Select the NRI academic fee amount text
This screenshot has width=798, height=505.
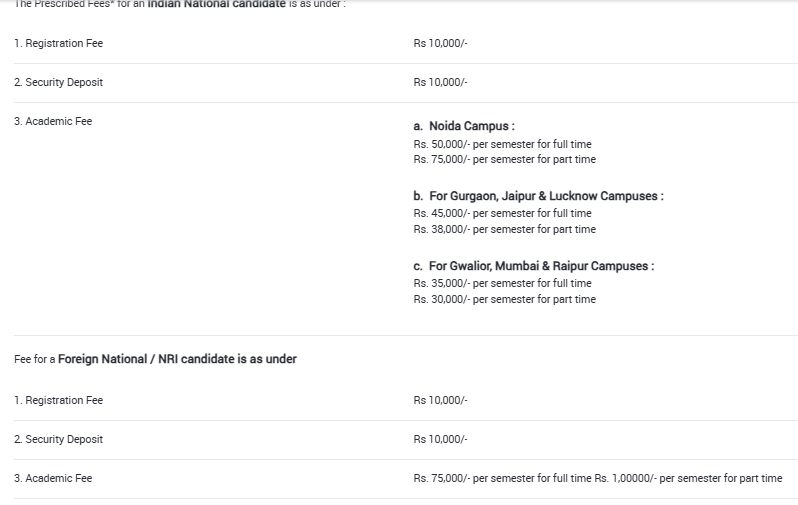pos(598,478)
